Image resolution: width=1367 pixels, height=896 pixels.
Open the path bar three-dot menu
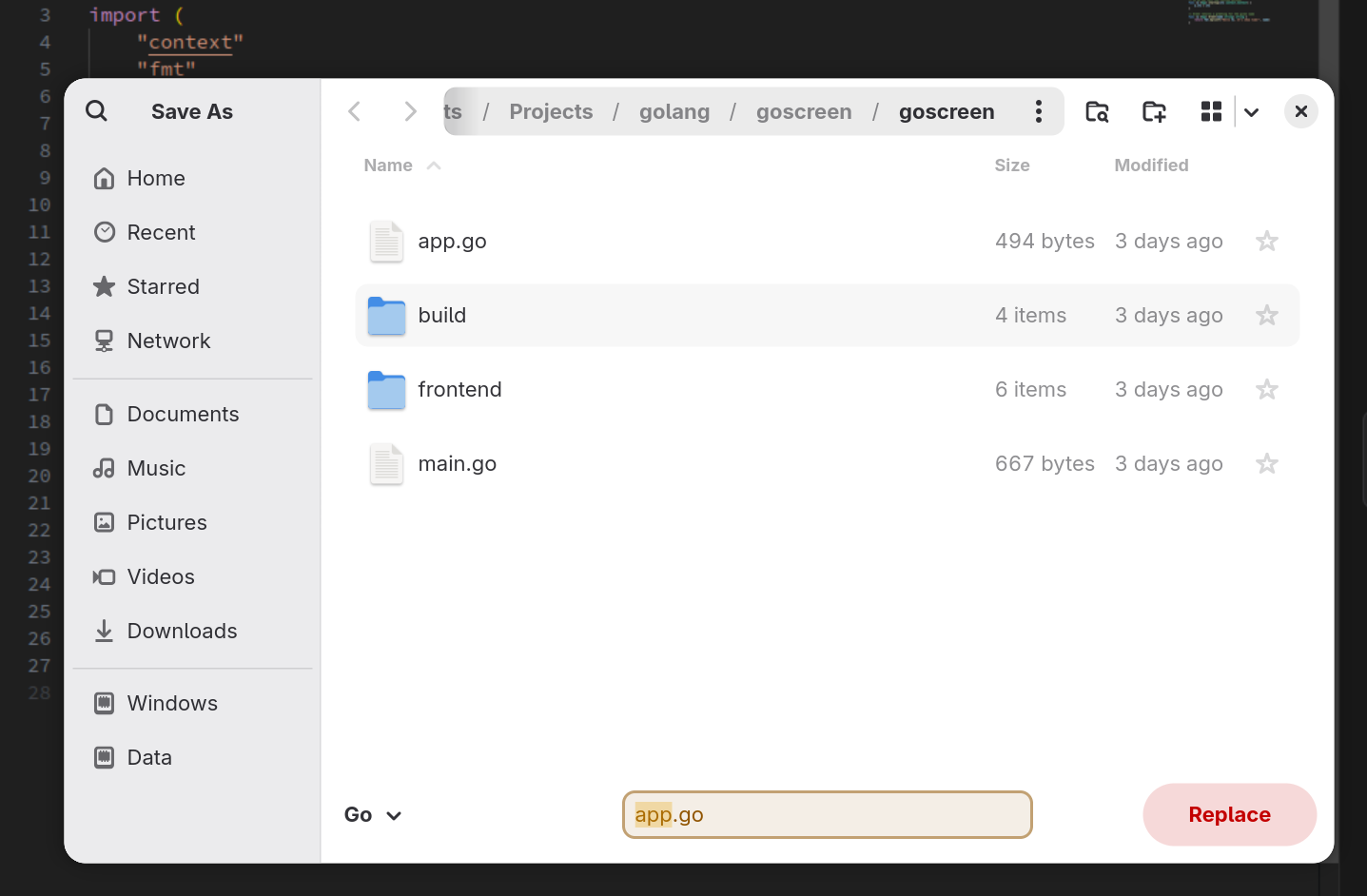(x=1039, y=111)
